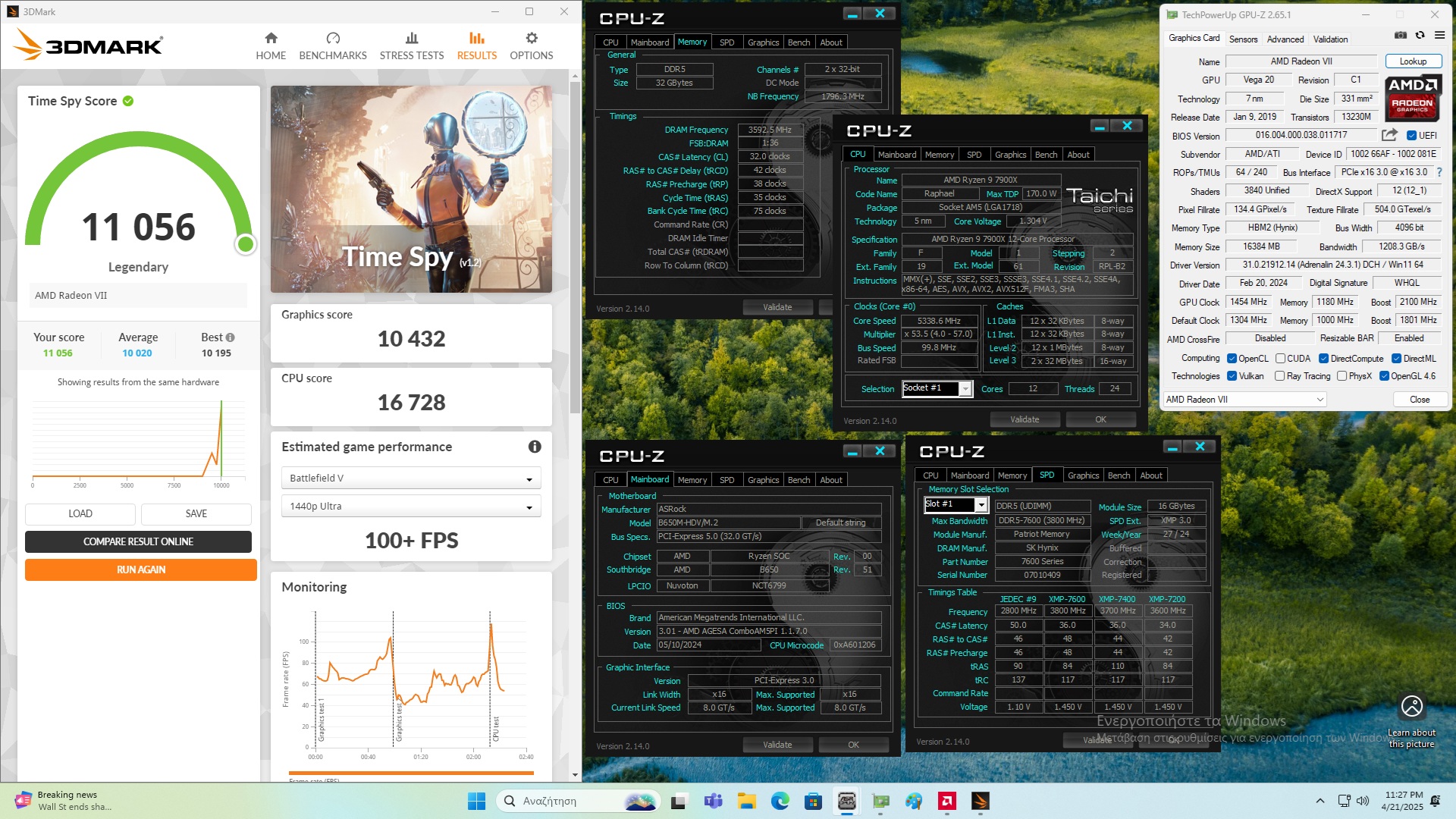
Task: Toggle the Vulkan checkbox
Action: point(1232,376)
